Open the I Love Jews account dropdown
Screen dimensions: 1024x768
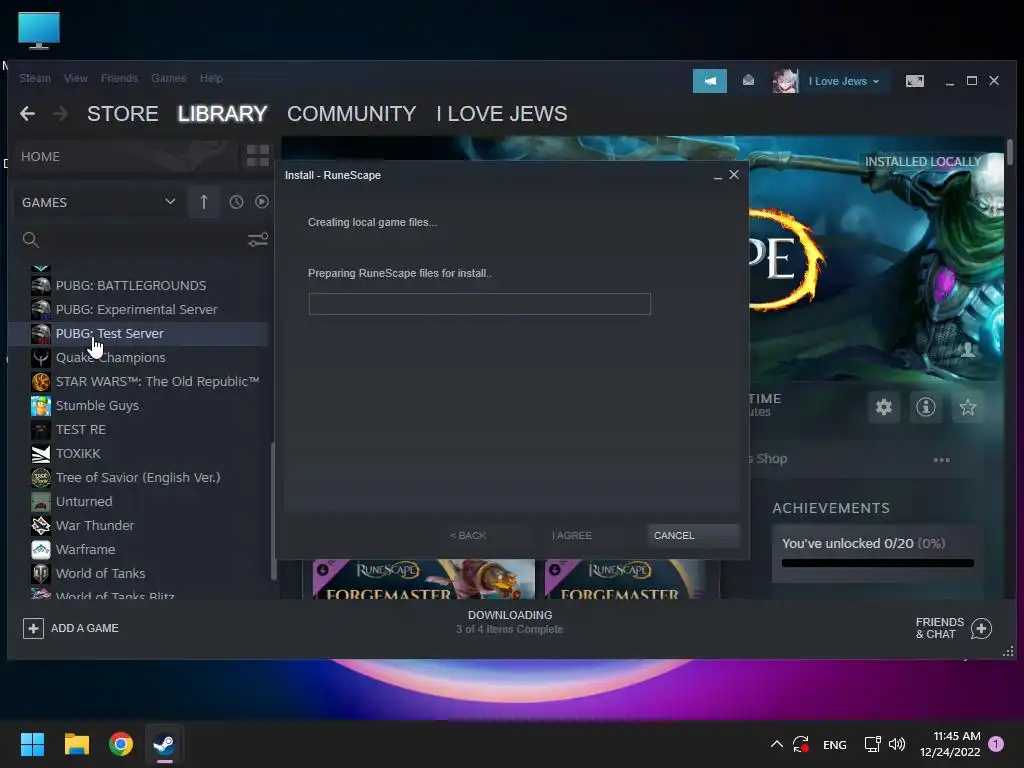pos(844,81)
